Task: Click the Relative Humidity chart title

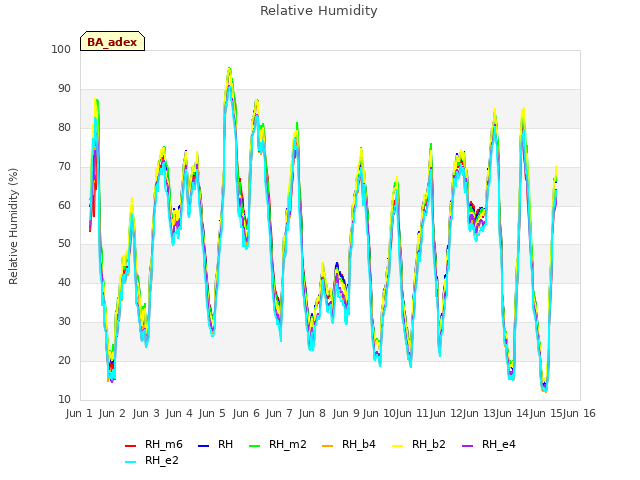Action: (319, 11)
